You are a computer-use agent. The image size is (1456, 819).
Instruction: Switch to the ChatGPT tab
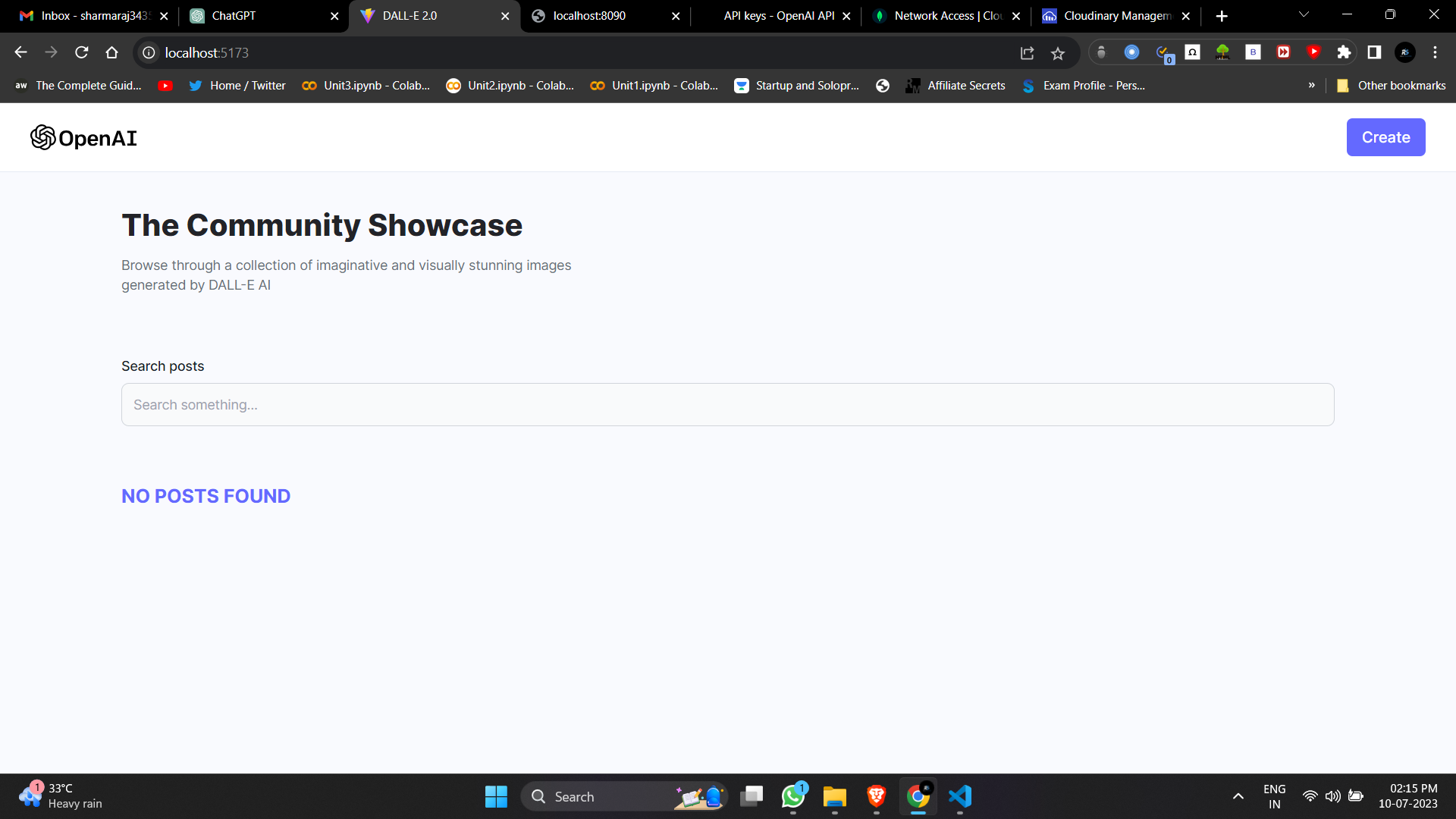tap(258, 16)
